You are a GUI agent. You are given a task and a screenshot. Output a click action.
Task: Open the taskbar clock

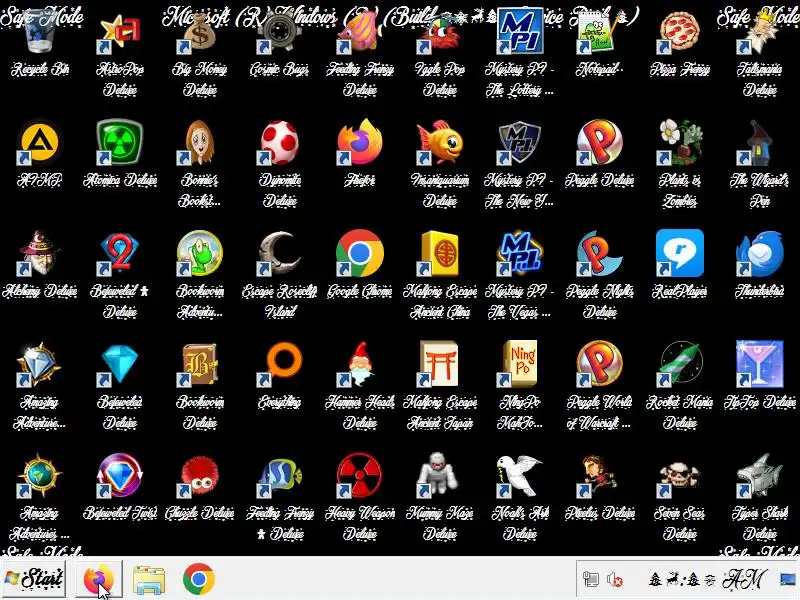click(708, 580)
